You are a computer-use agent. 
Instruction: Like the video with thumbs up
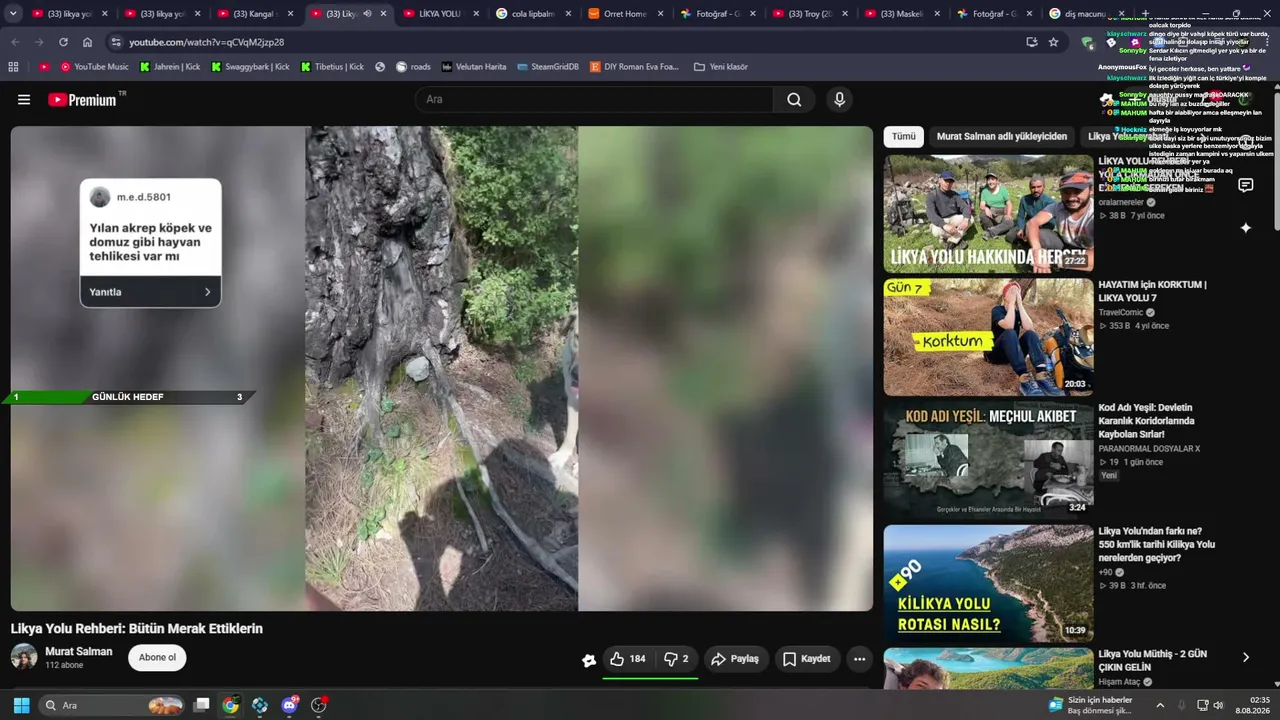(628, 659)
